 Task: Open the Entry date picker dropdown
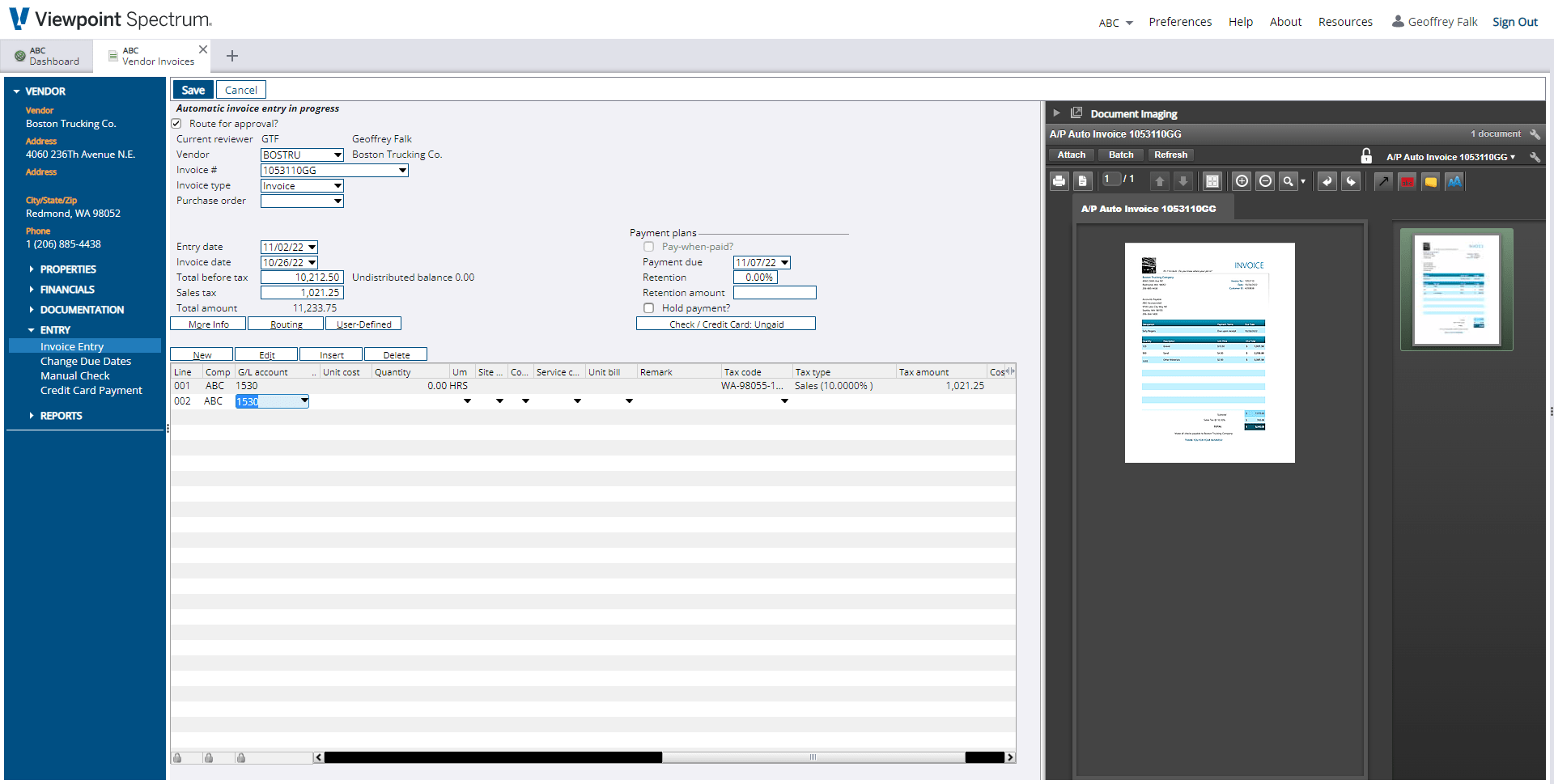pos(312,247)
